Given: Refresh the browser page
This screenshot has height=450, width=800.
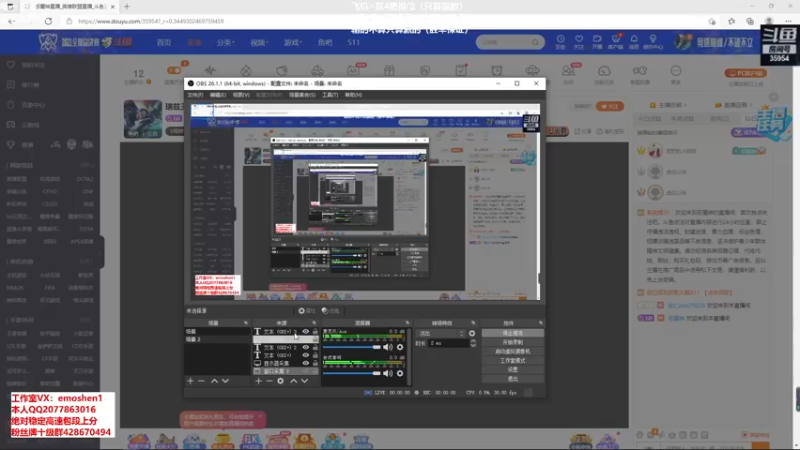Looking at the screenshot, I should tap(48, 21).
